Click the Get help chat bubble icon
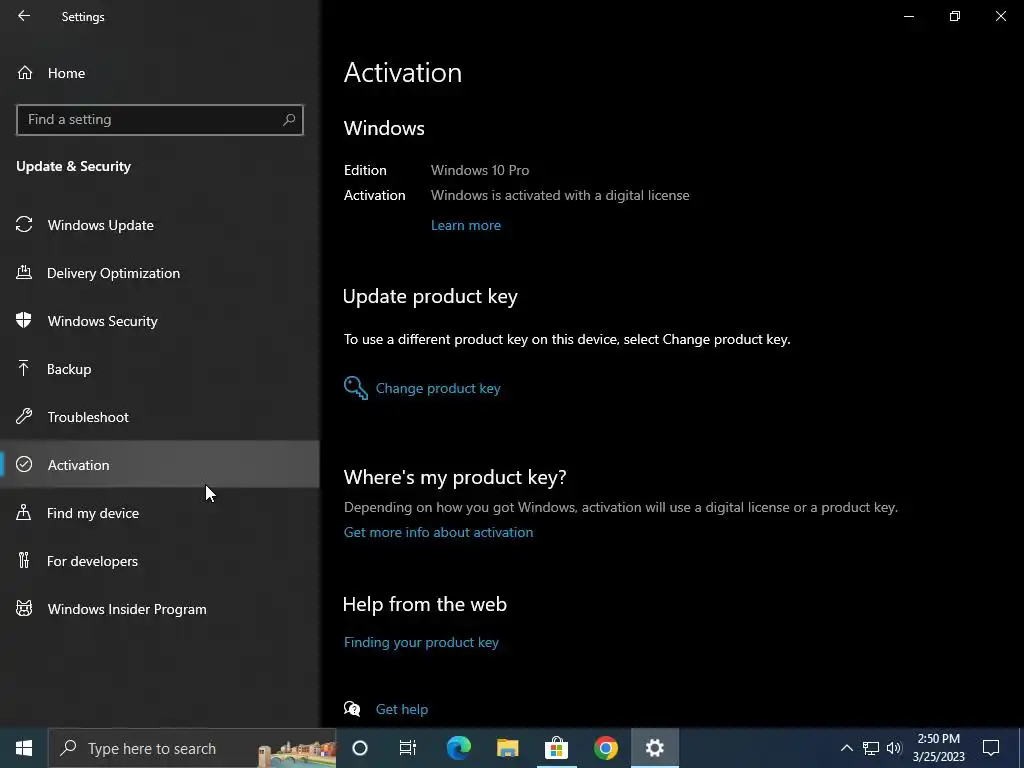Viewport: 1024px width, 768px height. click(x=352, y=709)
